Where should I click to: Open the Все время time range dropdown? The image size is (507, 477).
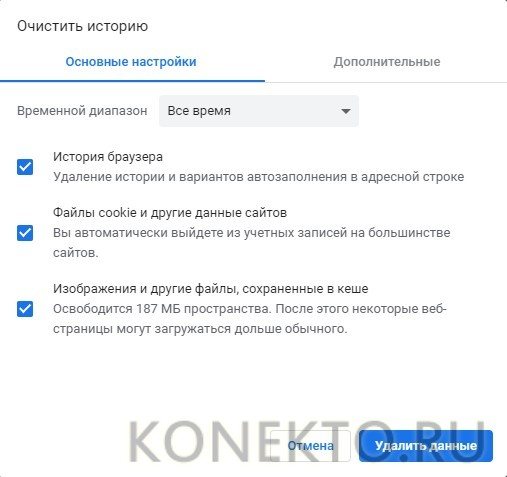tap(259, 111)
